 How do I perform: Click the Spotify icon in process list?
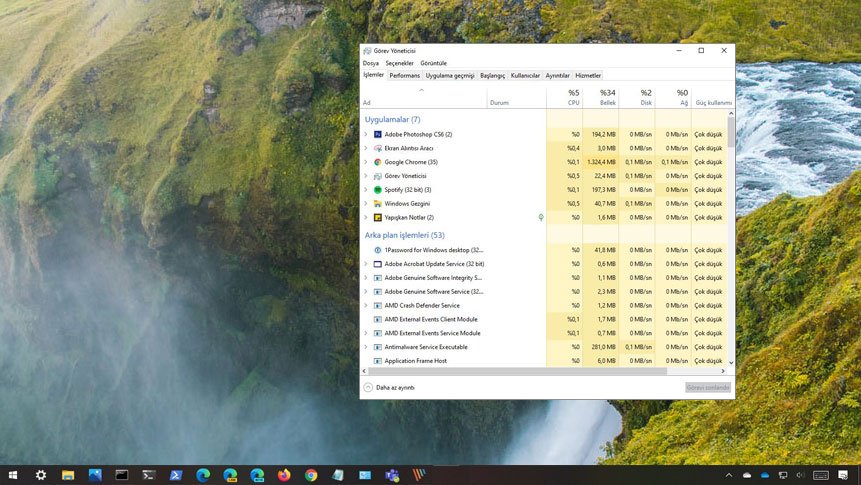click(x=378, y=189)
